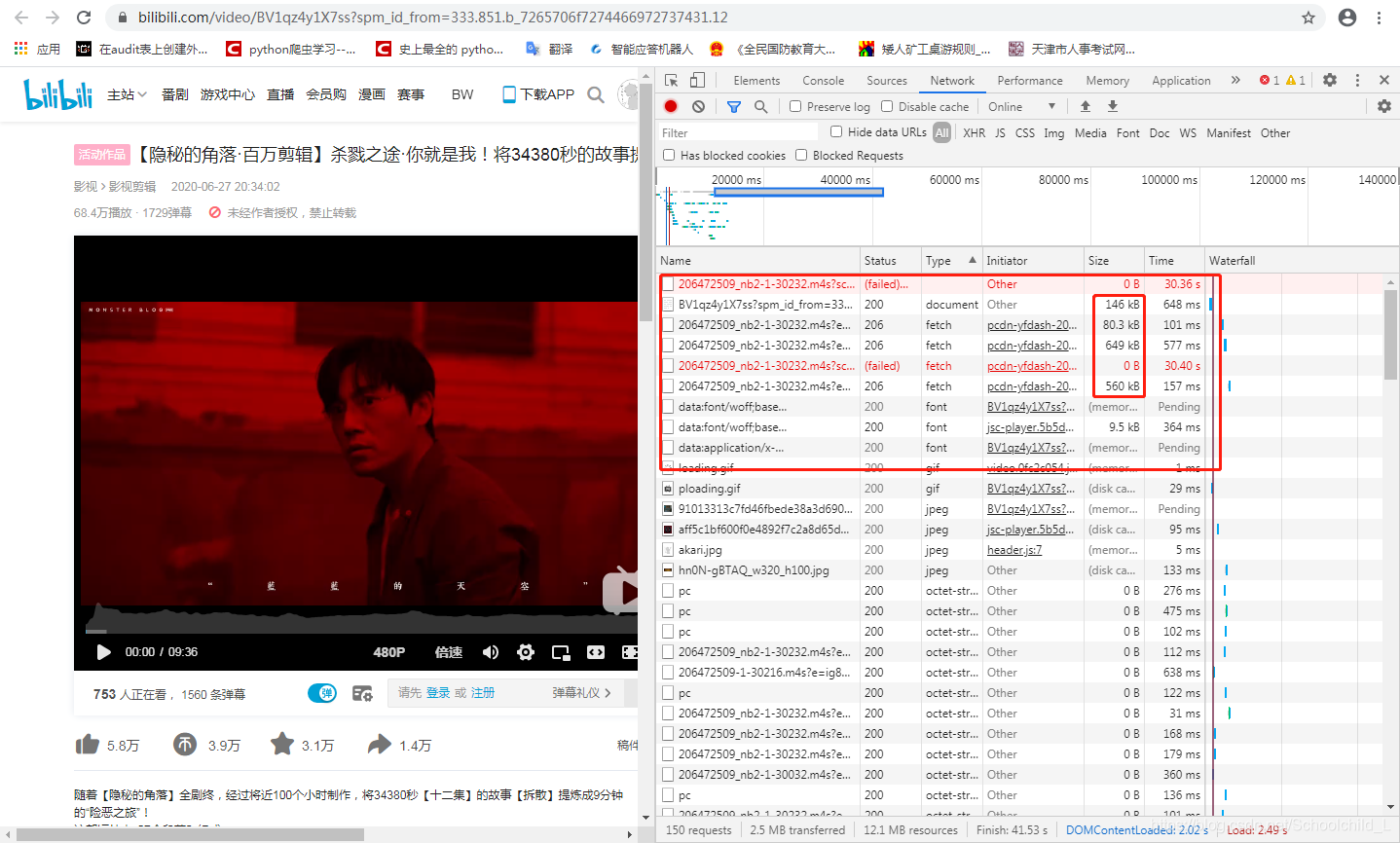The width and height of the screenshot is (1400, 843).
Task: Focus the network Filter input field
Action: [741, 132]
